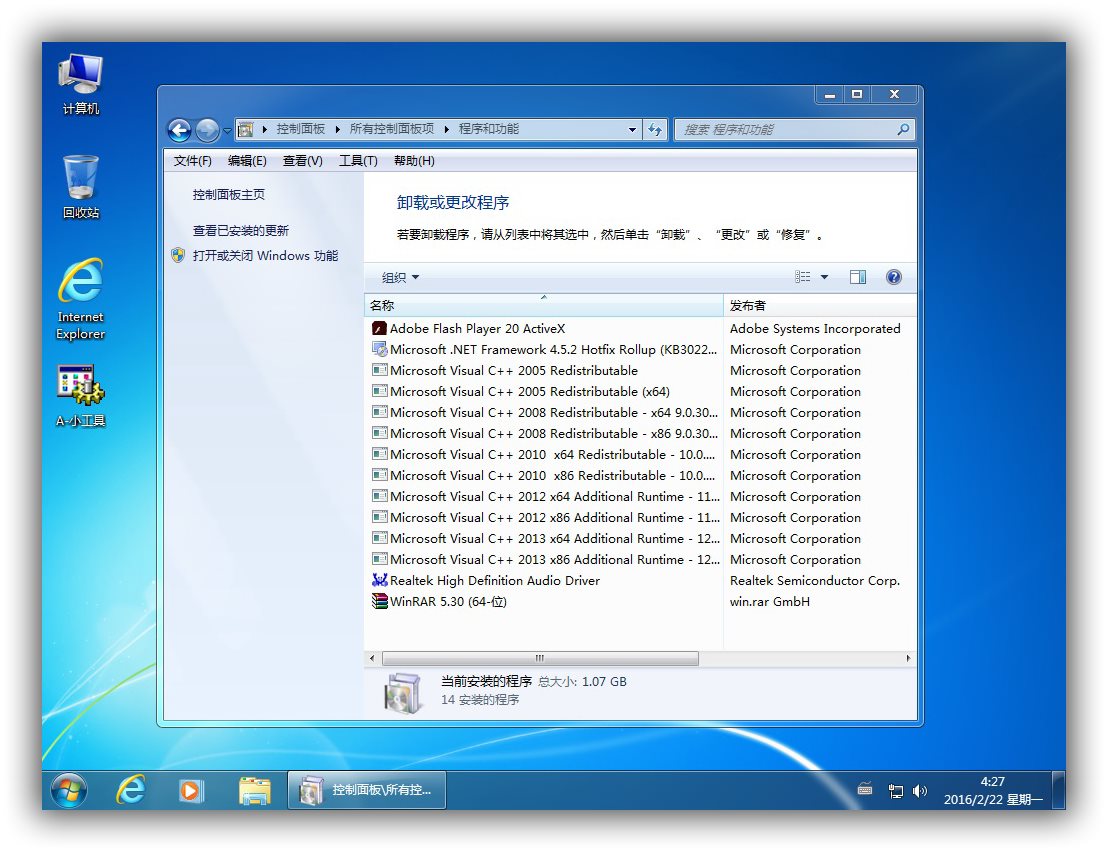Viewport: 1108px width, 852px height.
Task: Open the 编辑(E) menu
Action: (247, 160)
